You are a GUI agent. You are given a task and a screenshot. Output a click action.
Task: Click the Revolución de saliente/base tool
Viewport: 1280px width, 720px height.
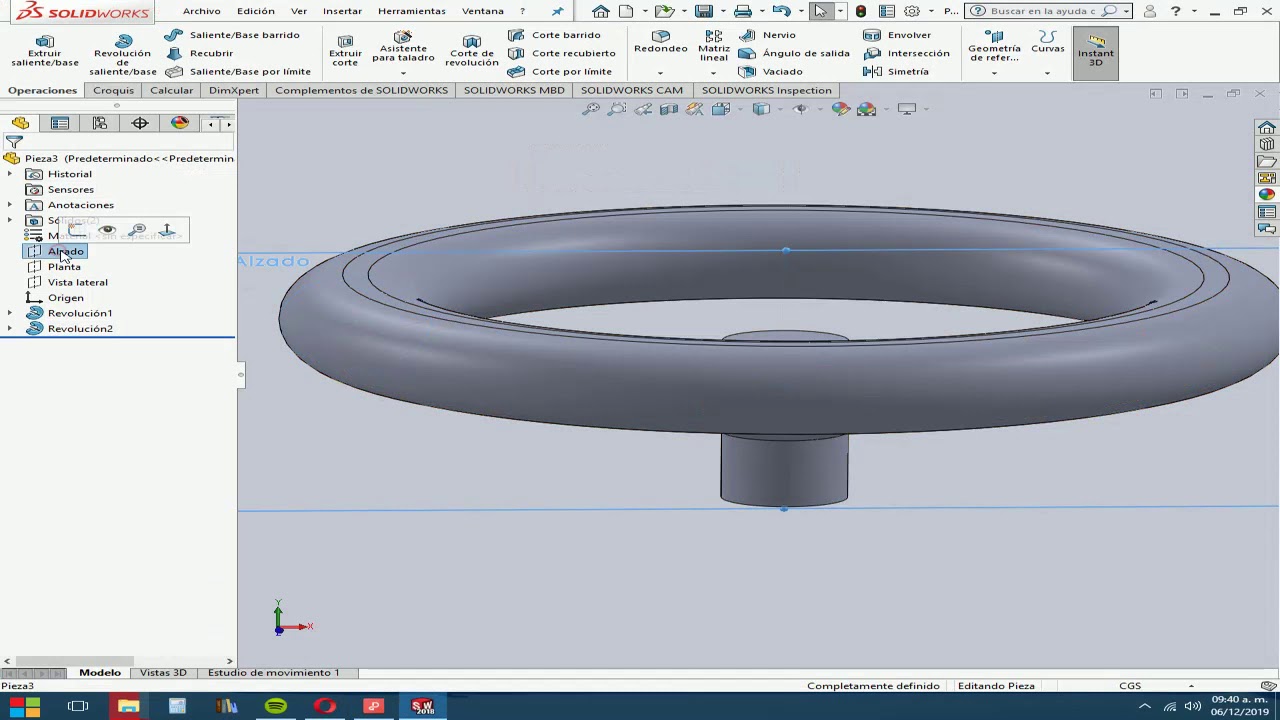pos(123,55)
